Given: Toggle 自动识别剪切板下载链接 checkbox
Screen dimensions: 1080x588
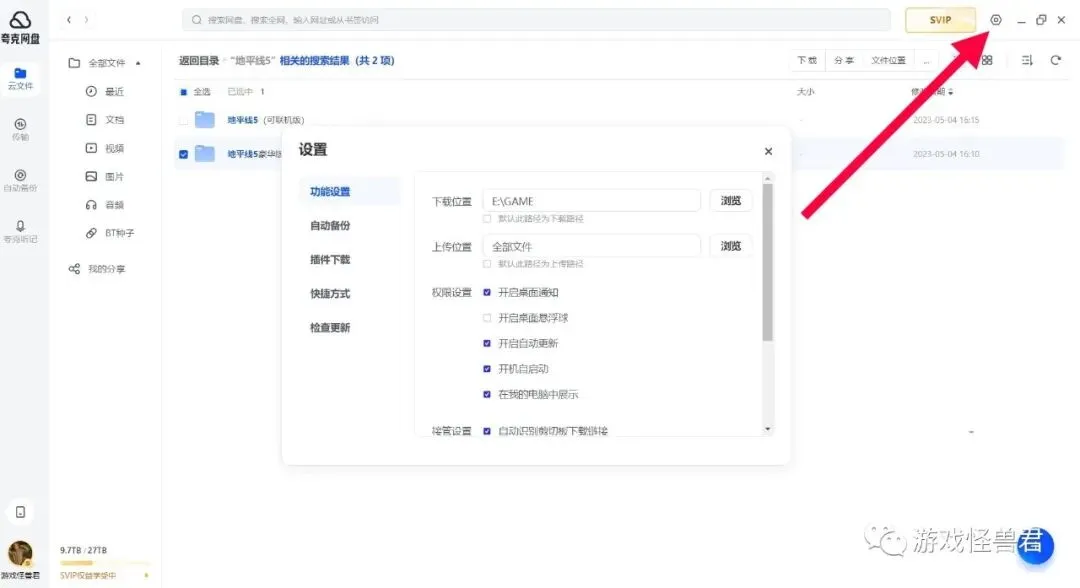Looking at the screenshot, I should [487, 431].
